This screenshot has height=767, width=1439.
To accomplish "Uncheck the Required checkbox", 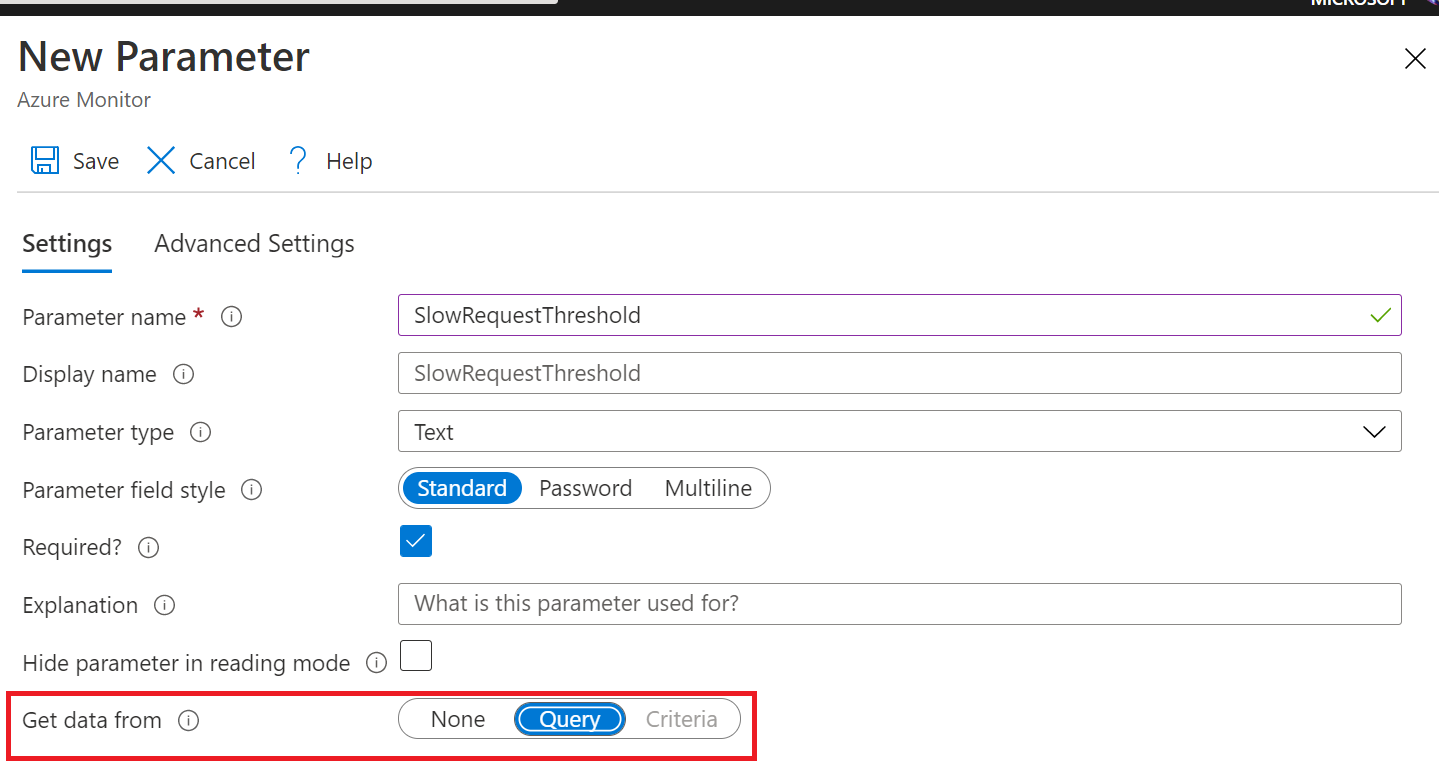I will pyautogui.click(x=415, y=541).
